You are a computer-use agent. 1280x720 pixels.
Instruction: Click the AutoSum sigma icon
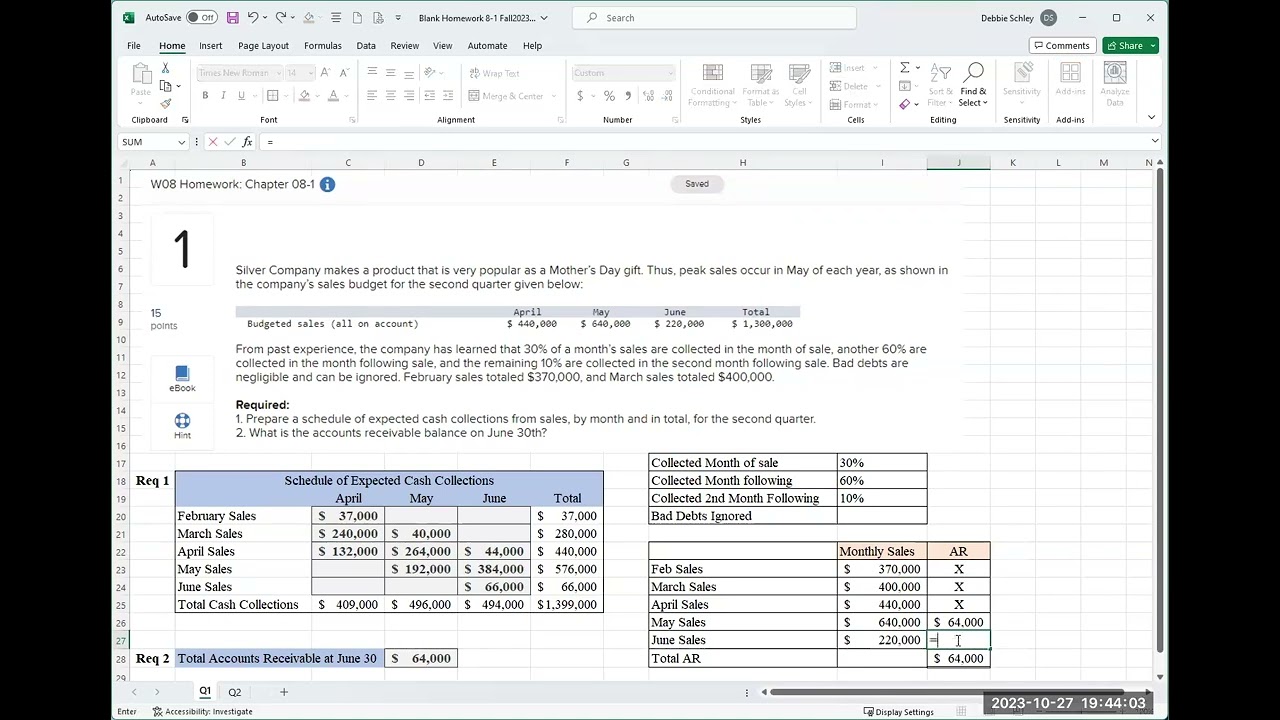[x=904, y=68]
